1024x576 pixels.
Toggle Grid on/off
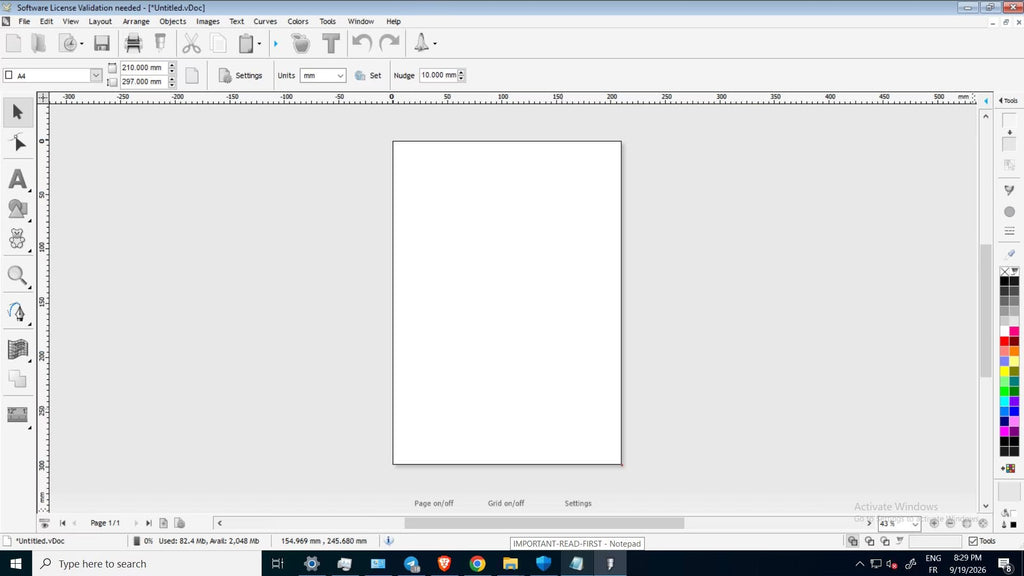(x=506, y=504)
